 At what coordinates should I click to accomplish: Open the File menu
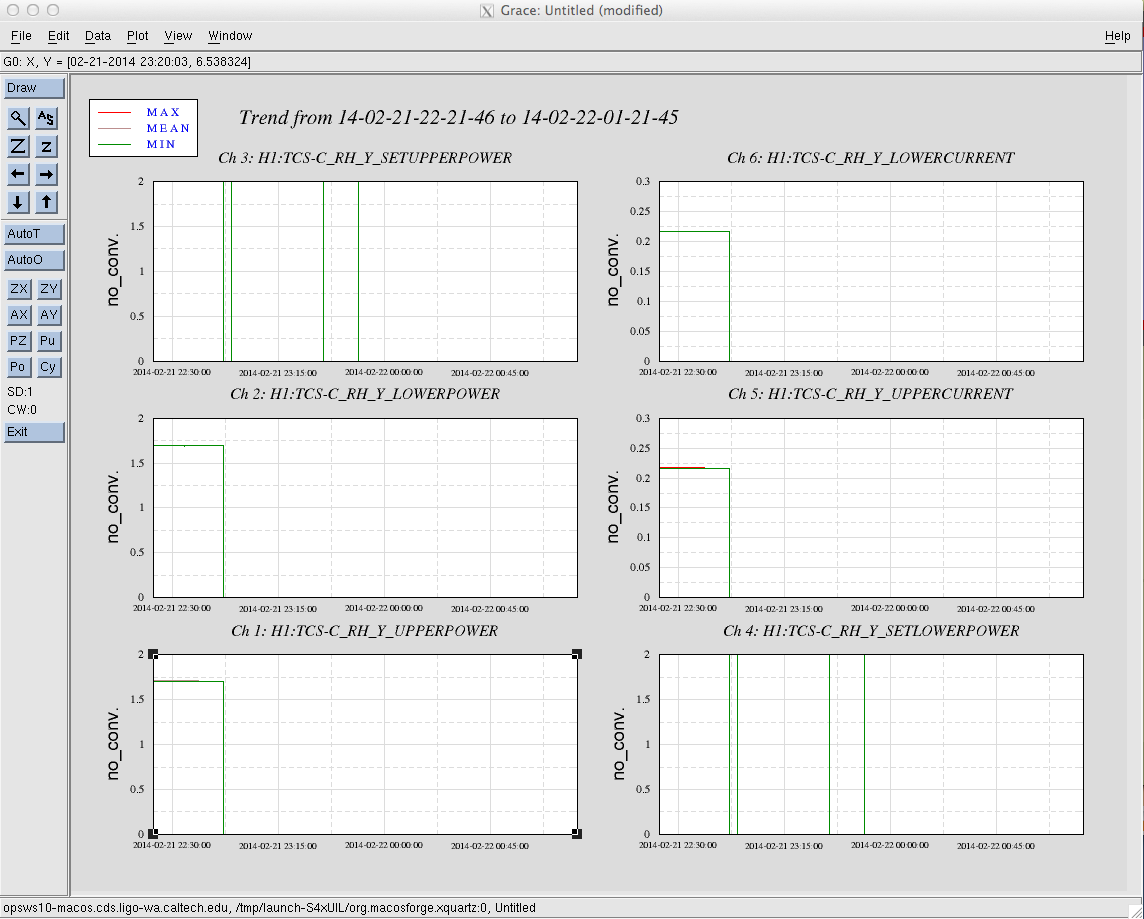click(x=21, y=36)
